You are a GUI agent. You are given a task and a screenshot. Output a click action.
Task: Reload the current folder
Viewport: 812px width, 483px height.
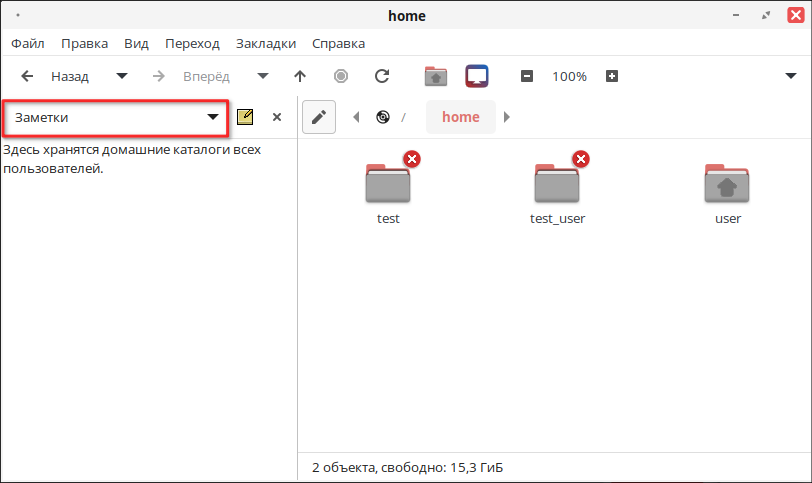tap(382, 76)
